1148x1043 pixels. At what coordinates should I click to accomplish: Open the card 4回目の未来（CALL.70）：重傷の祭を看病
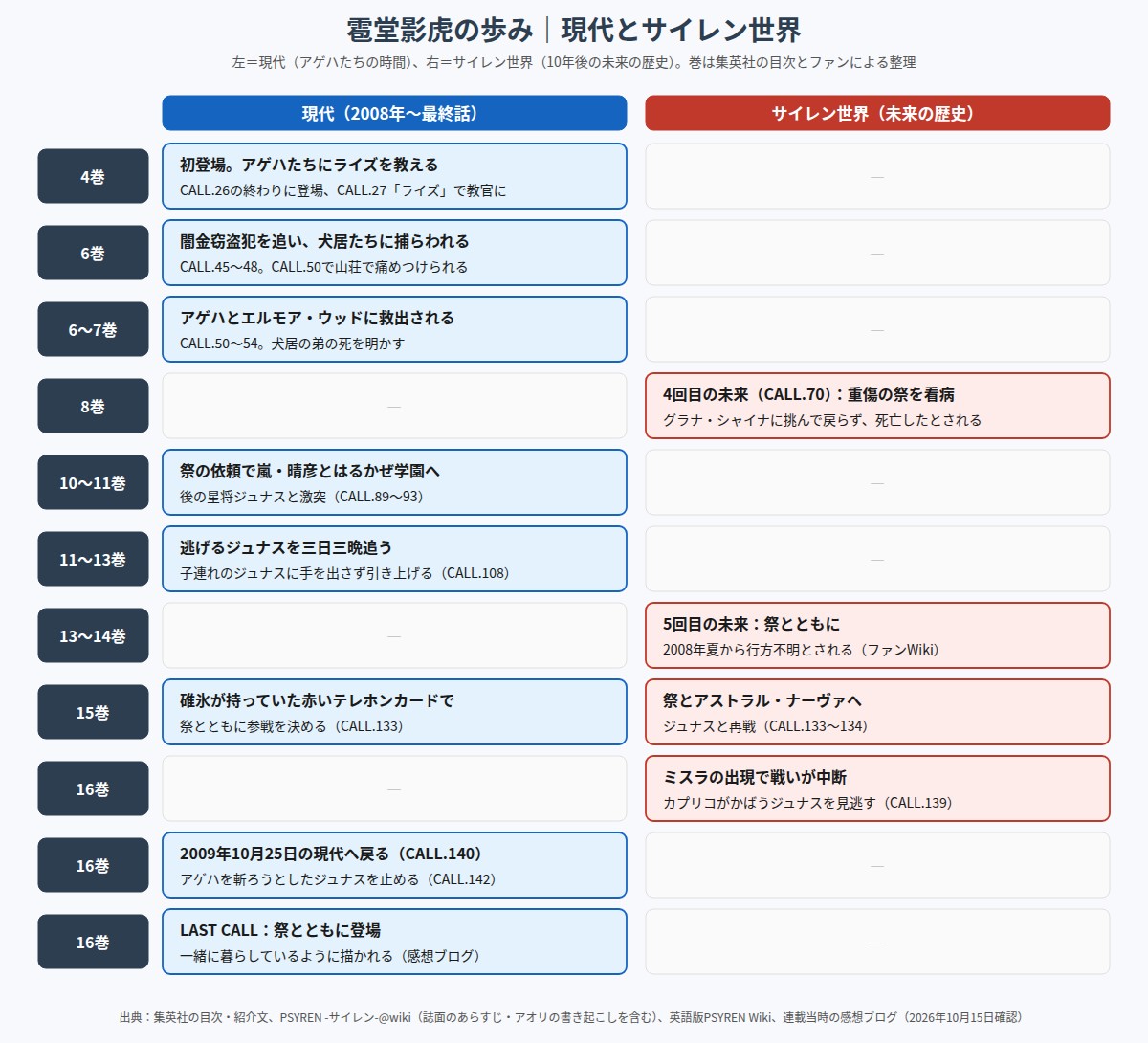pos(877,406)
